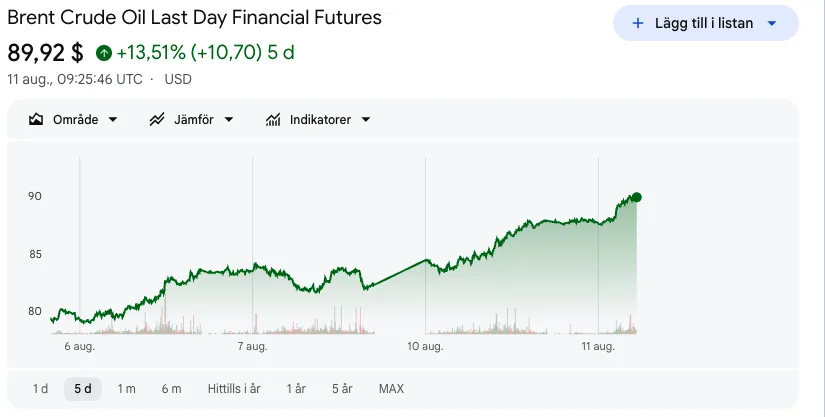This screenshot has height=417, width=825.
Task: Click the Indikatorer chart-bars icon
Action: (x=273, y=119)
